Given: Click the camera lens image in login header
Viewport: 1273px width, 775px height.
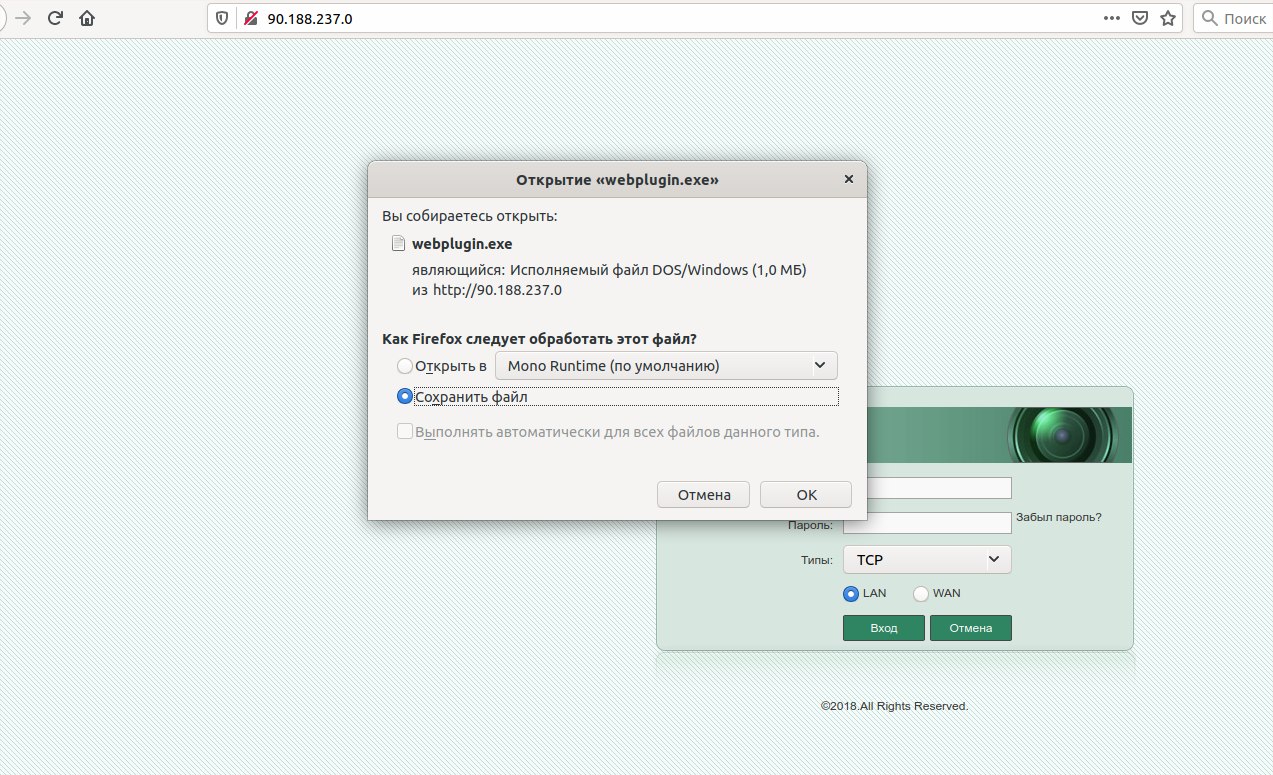Looking at the screenshot, I should (x=1062, y=435).
